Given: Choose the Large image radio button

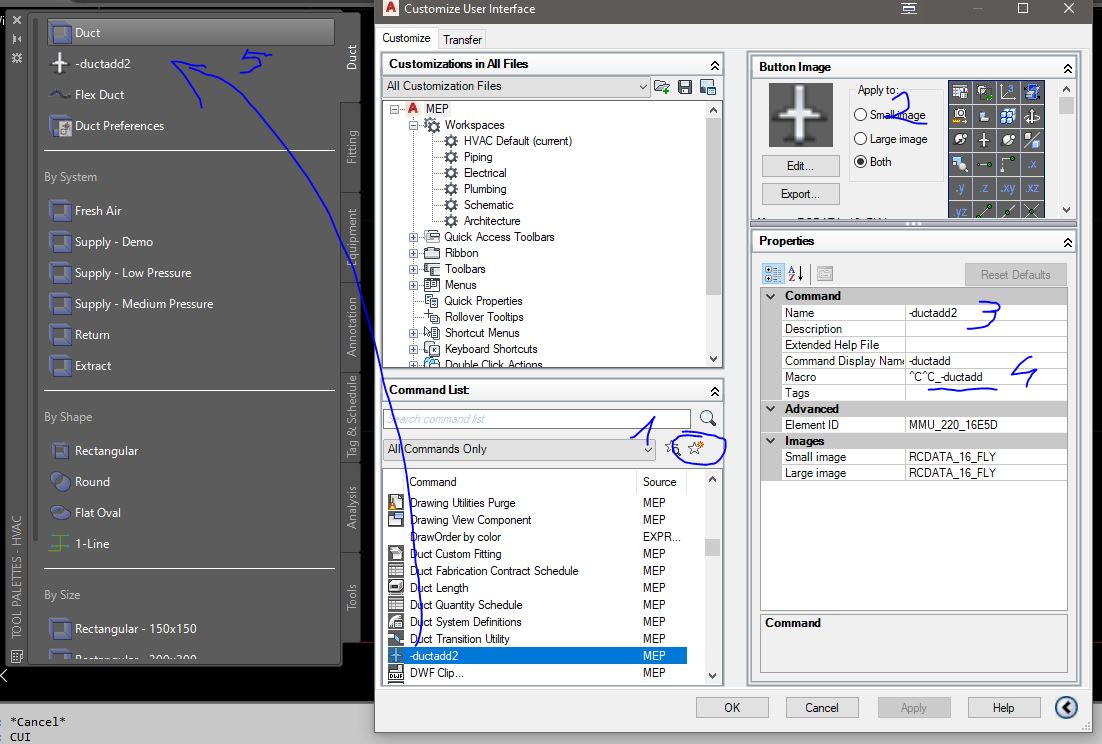Looking at the screenshot, I should pos(860,138).
